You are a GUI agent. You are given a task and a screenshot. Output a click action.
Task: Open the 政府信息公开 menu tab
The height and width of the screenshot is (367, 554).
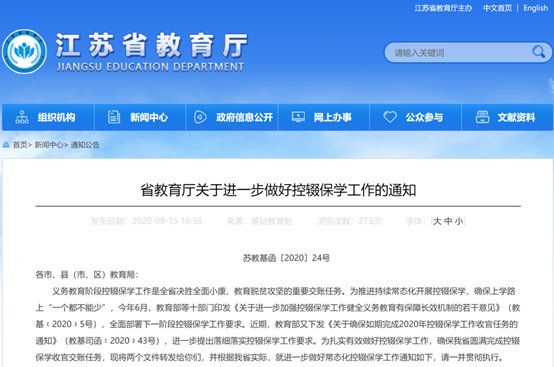pyautogui.click(x=232, y=117)
